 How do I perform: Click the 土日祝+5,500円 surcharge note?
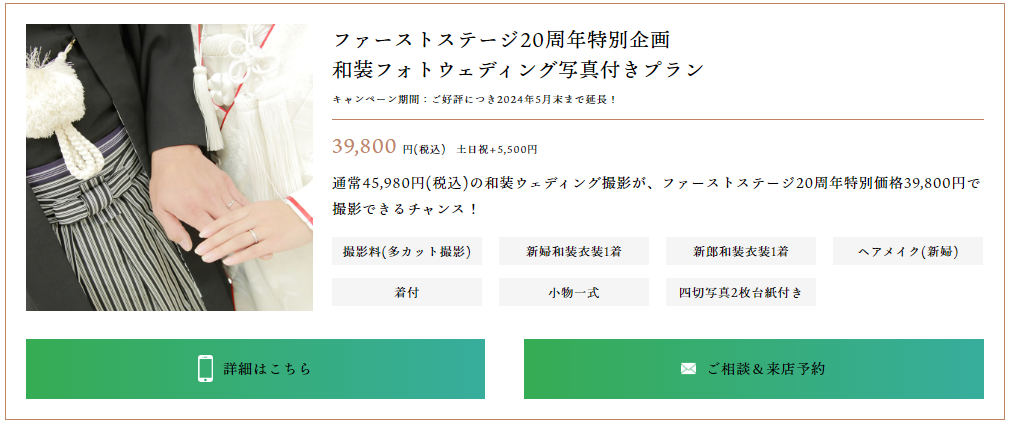tap(497, 150)
